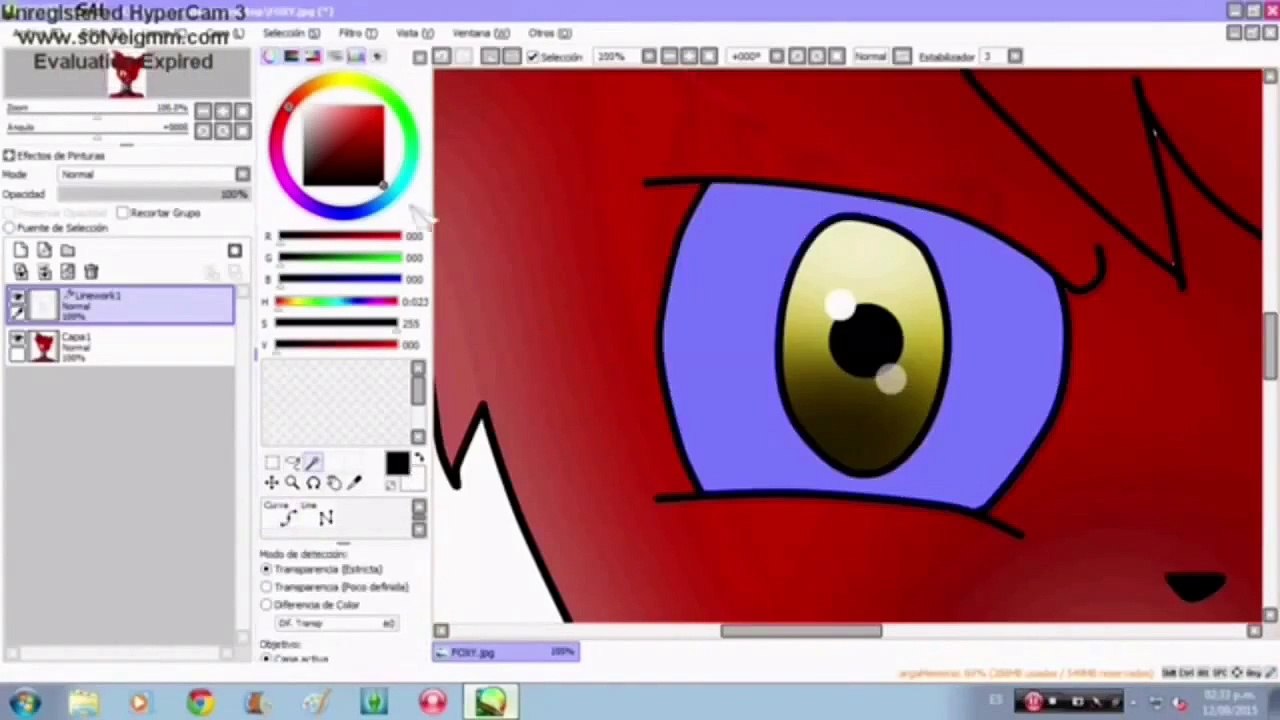Open the Filtro menu
1280x720 pixels.
[x=358, y=34]
